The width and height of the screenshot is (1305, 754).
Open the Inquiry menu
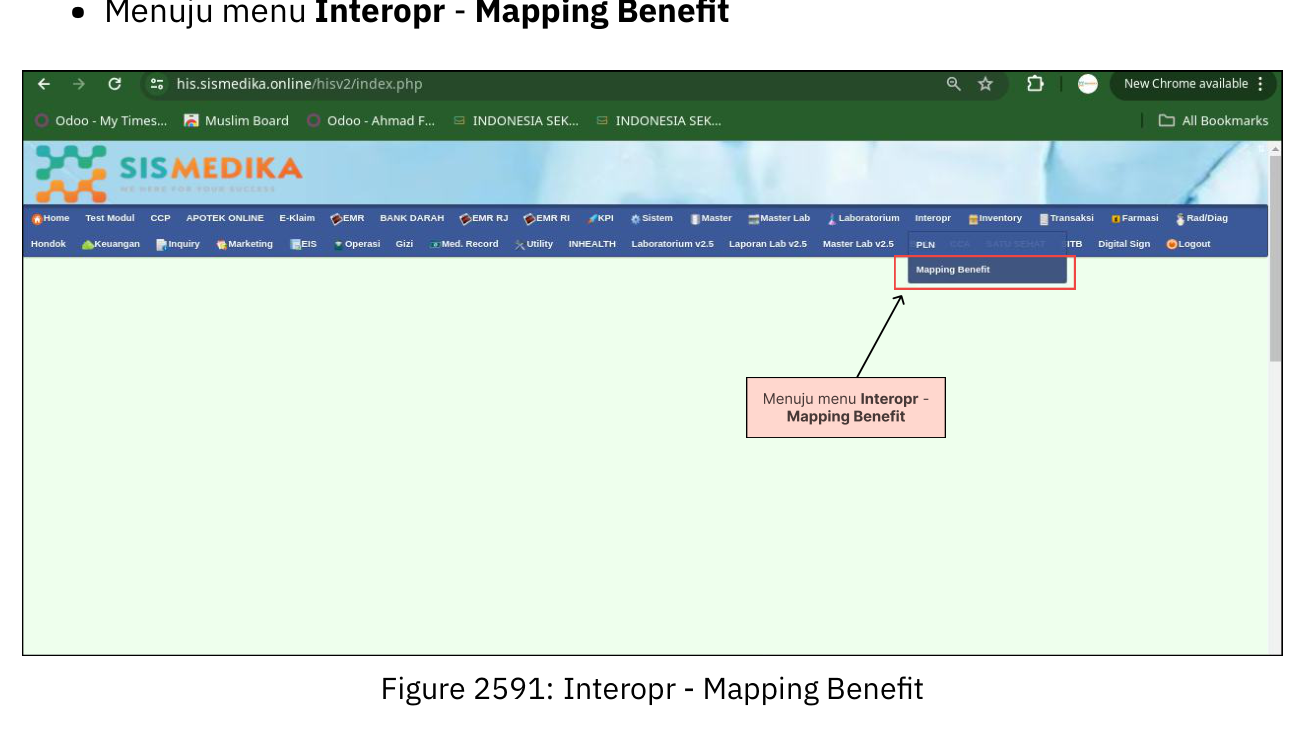point(178,244)
